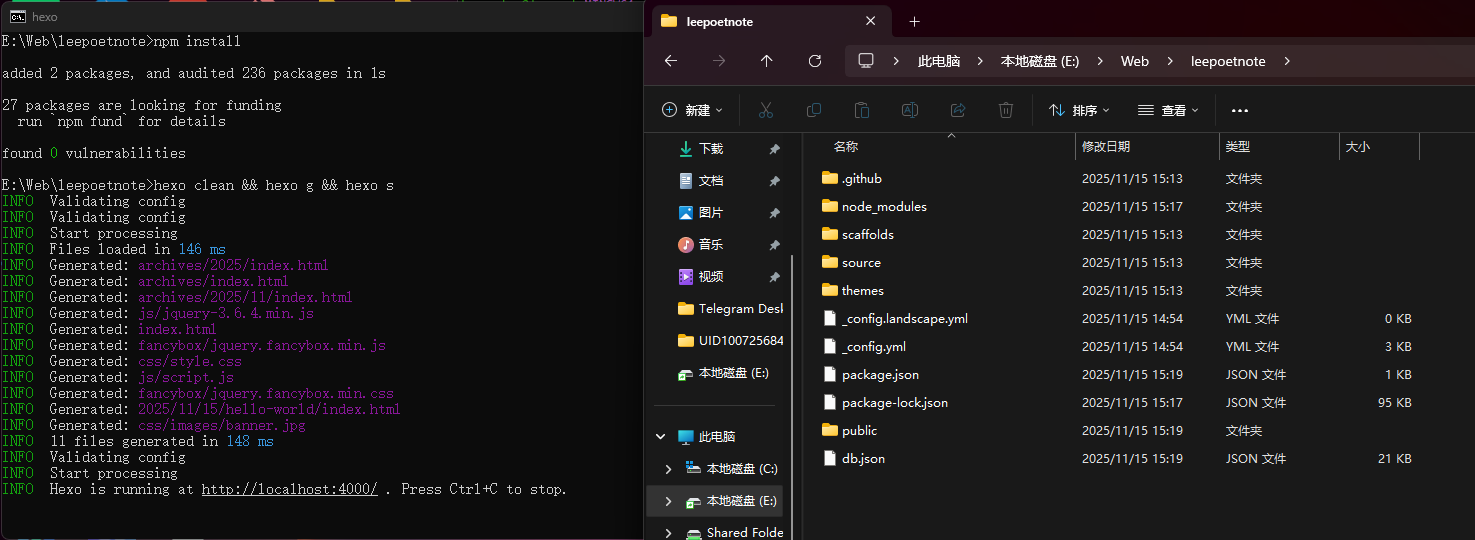
Task: Open the 新建 (New) dropdown
Action: [692, 110]
